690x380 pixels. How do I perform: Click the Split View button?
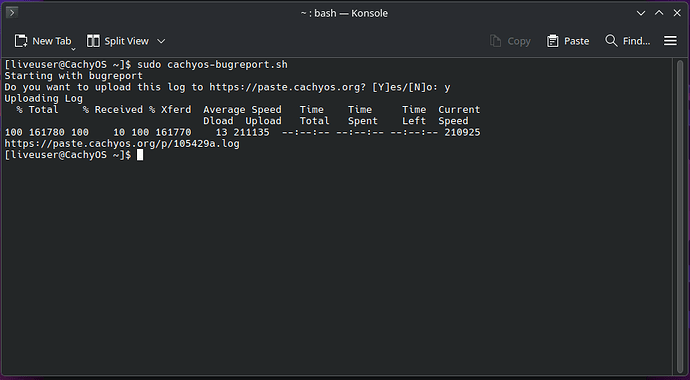(117, 41)
